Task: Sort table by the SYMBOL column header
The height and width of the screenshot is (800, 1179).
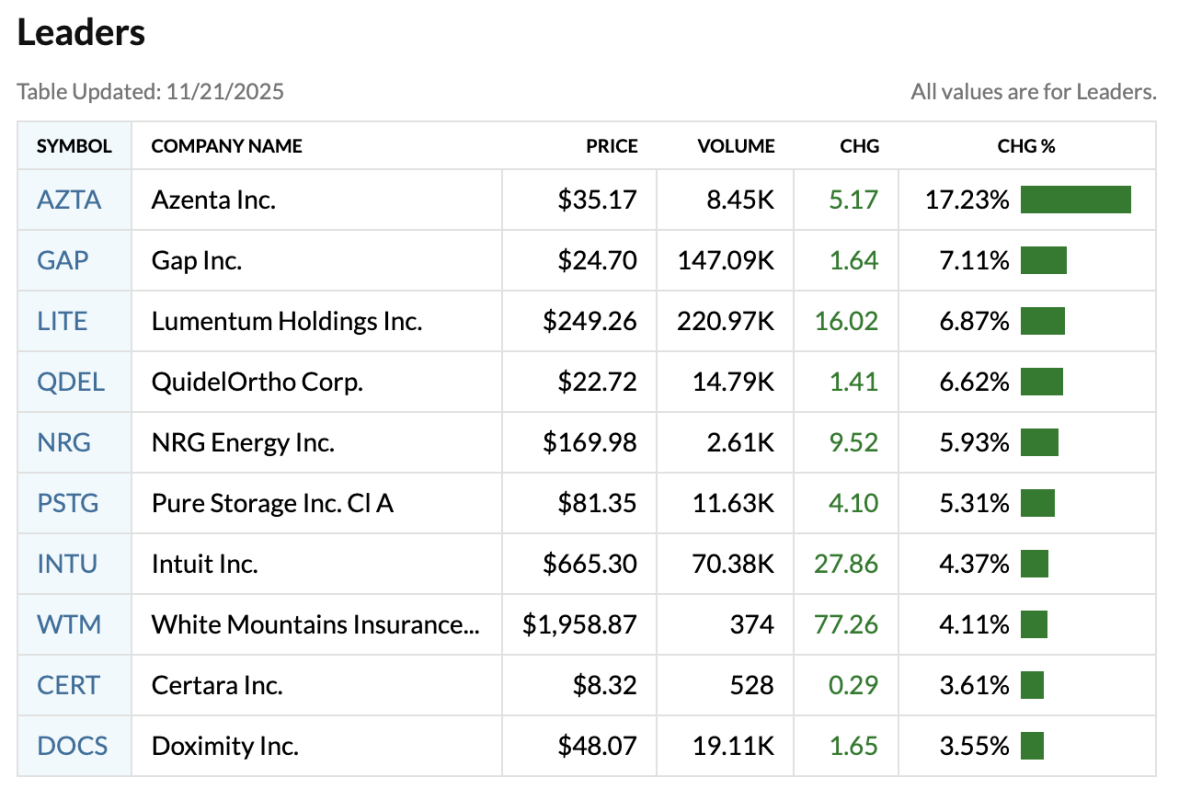Action: [x=74, y=146]
